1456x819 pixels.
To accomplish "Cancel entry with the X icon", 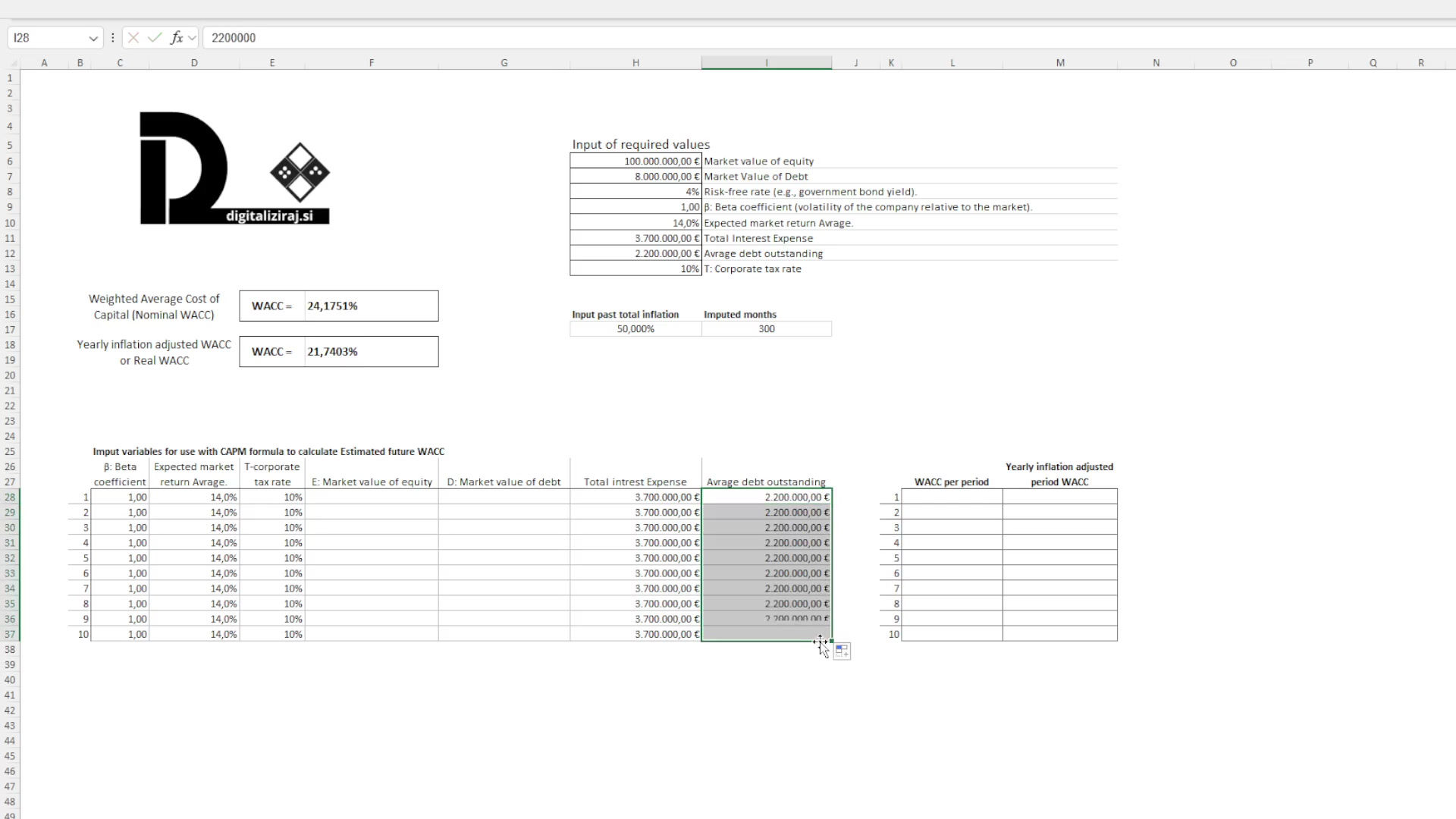I will point(133,37).
